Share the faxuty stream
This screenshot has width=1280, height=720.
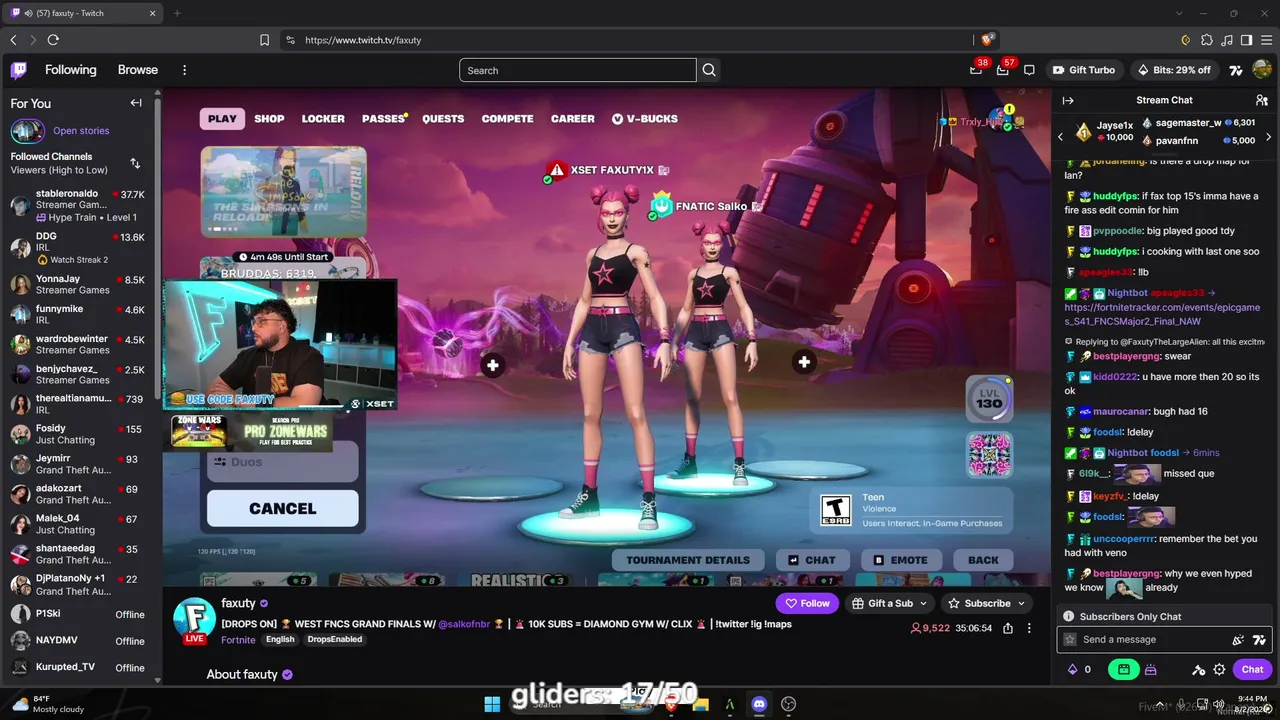point(1008,628)
